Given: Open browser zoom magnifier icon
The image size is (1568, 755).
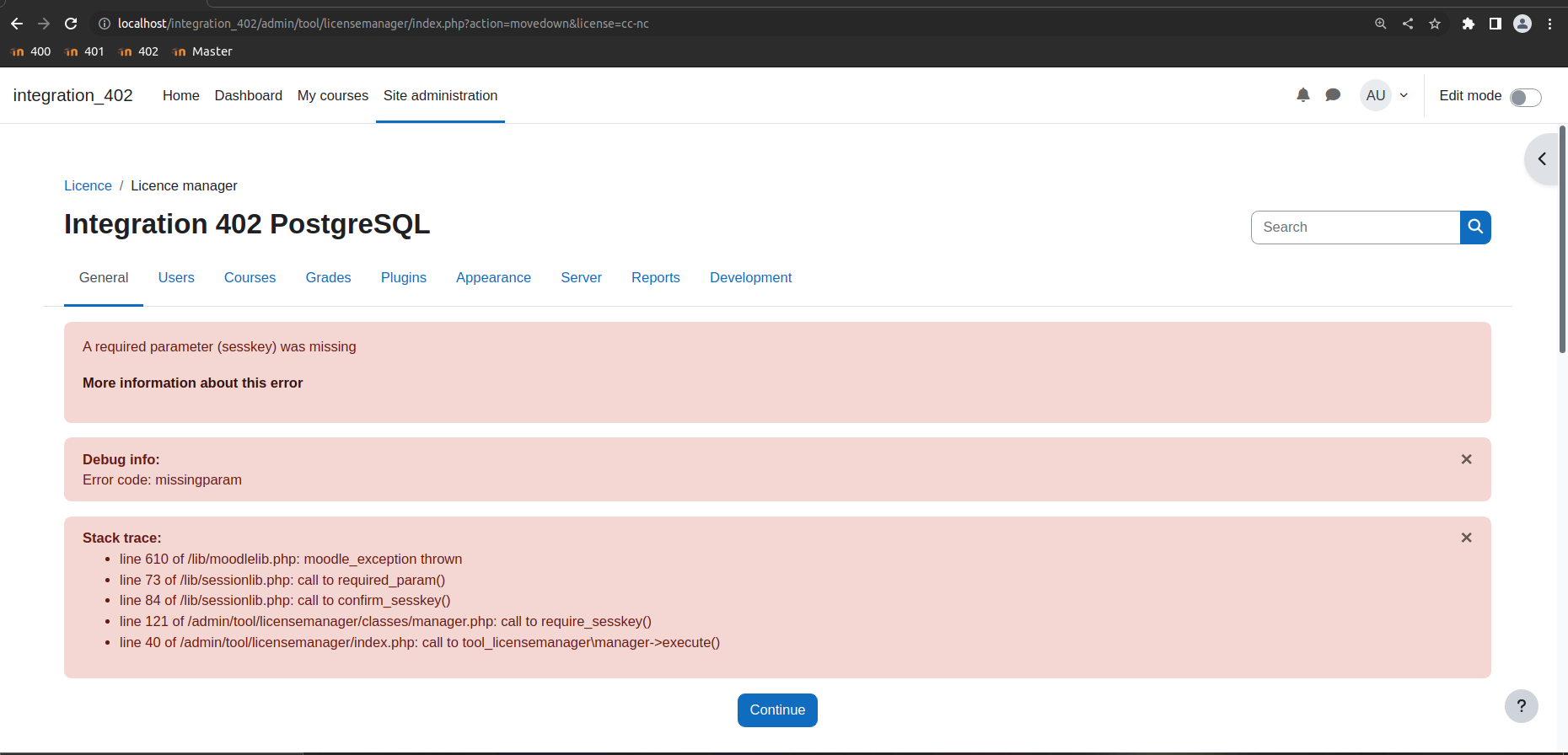Looking at the screenshot, I should pyautogui.click(x=1381, y=24).
